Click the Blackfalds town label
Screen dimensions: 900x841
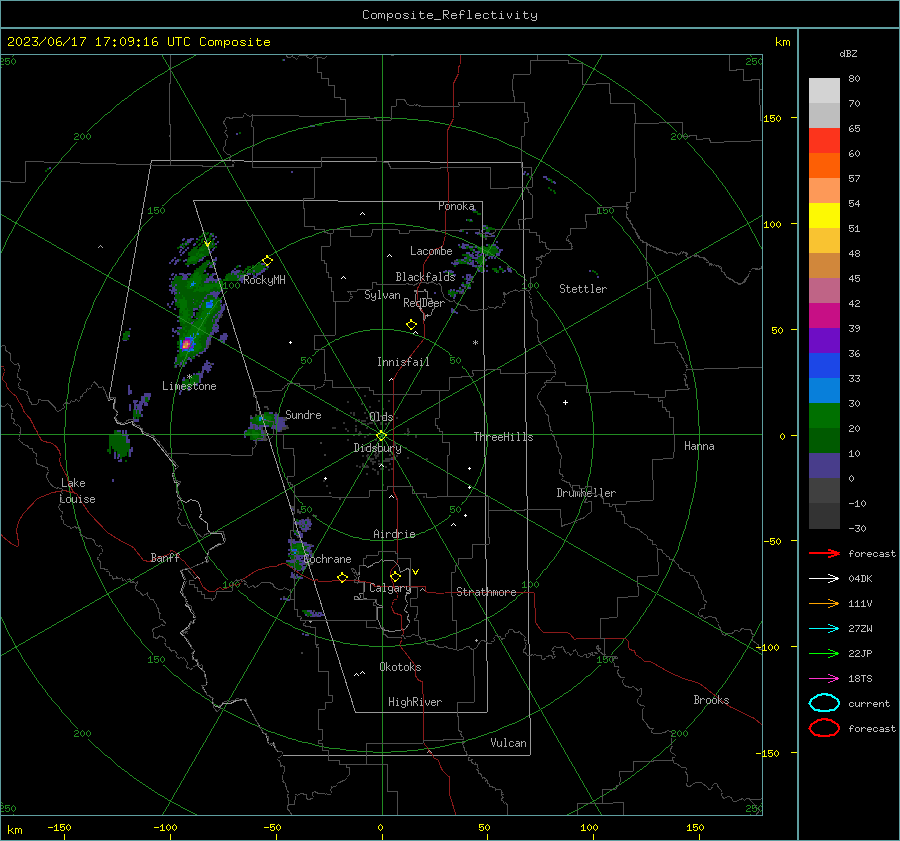425,277
